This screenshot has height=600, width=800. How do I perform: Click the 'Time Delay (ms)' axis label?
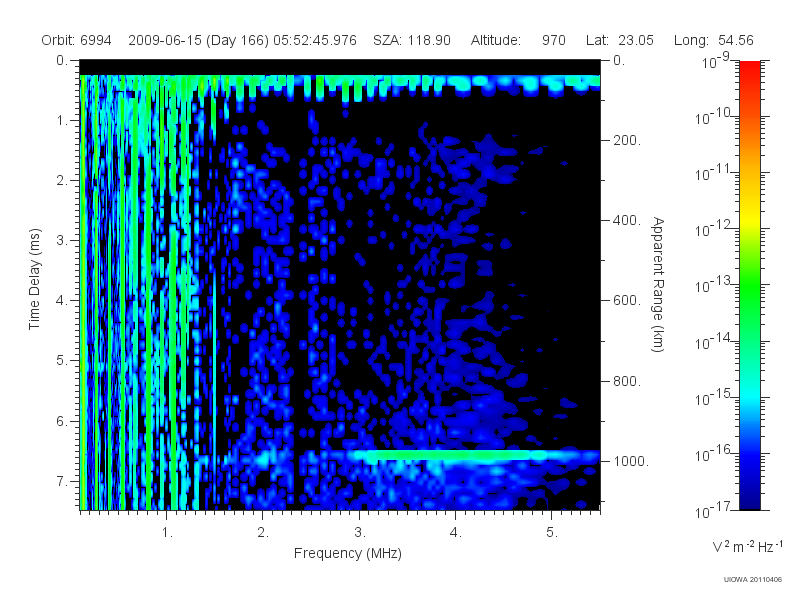click(x=34, y=279)
